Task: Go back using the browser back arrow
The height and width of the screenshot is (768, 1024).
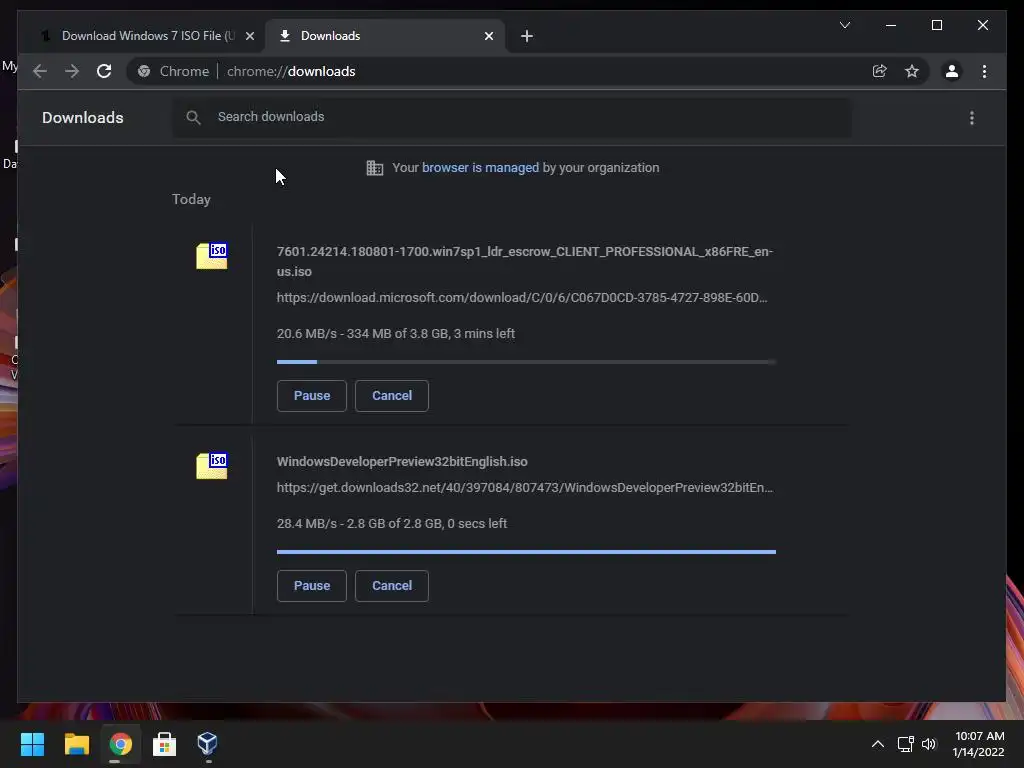Action: (40, 71)
